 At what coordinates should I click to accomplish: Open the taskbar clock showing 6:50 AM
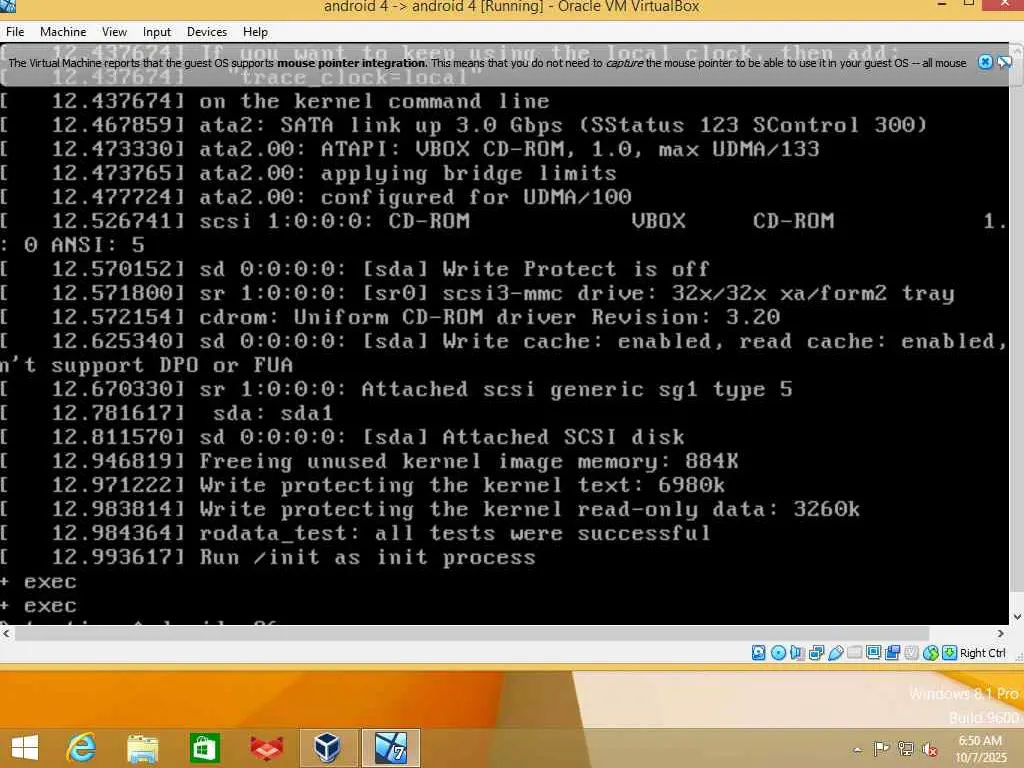980,749
